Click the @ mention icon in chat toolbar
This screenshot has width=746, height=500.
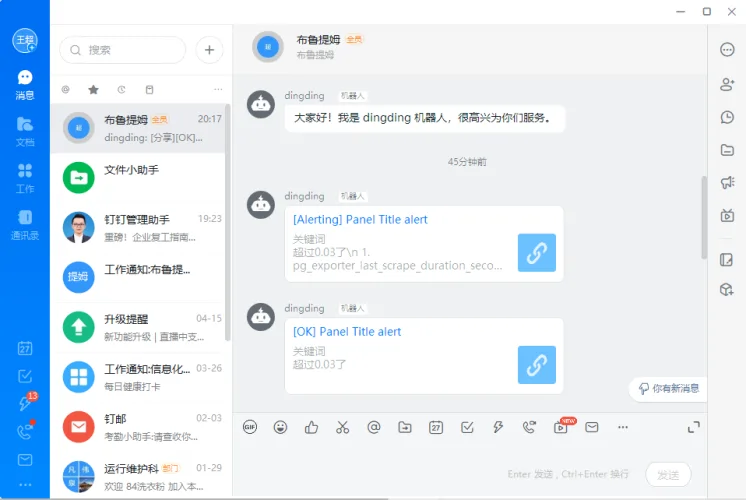(x=374, y=427)
